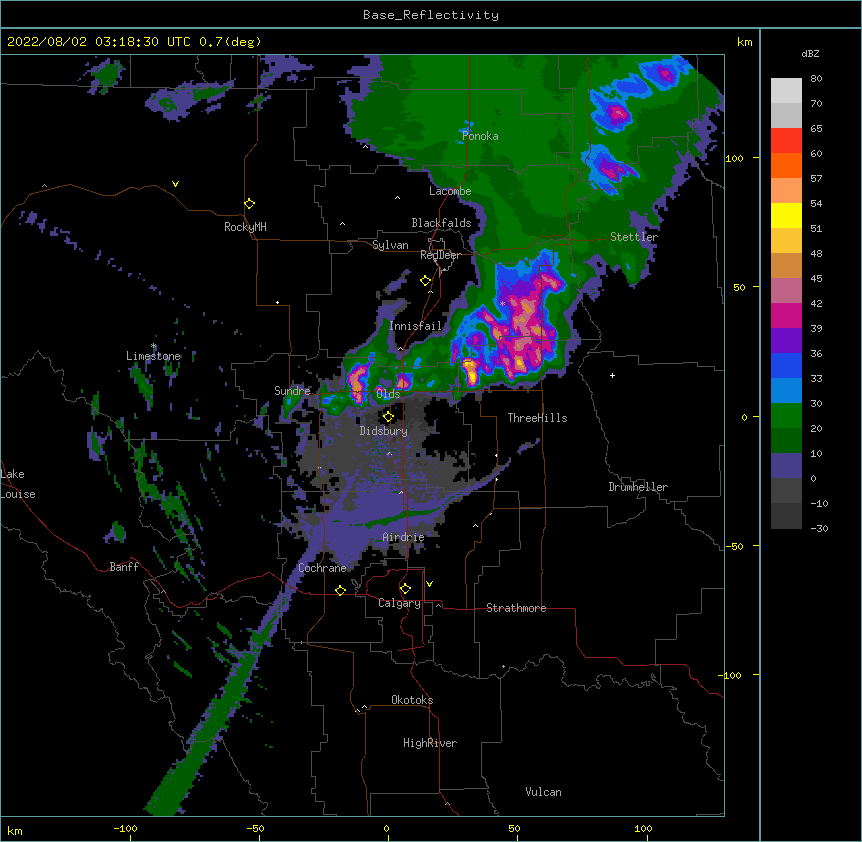862x842 pixels.
Task: Click the dBZ legend heading
Action: click(x=810, y=53)
